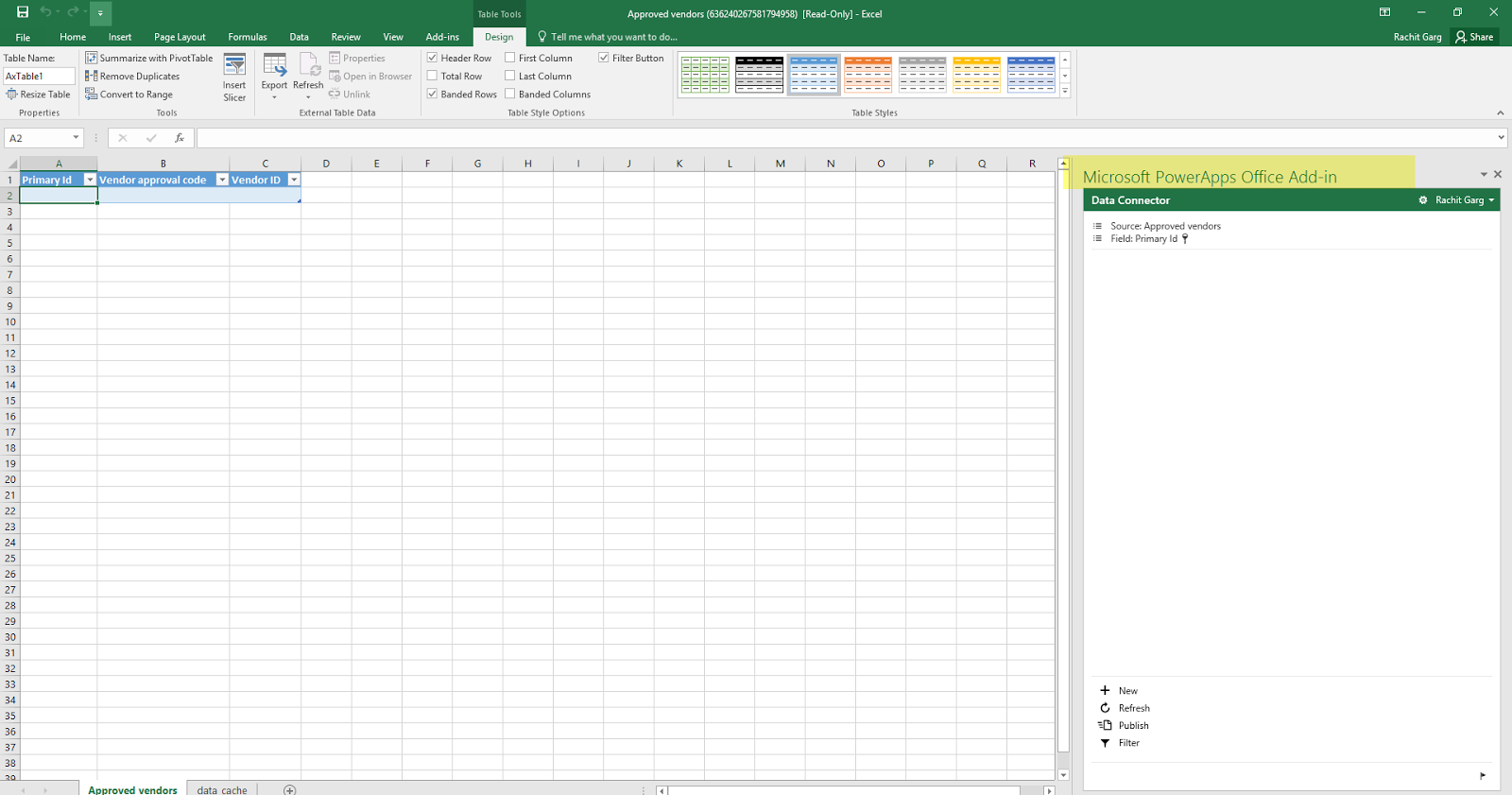This screenshot has height=795, width=1512.
Task: Click the settings gear in Data Connector
Action: click(x=1423, y=200)
